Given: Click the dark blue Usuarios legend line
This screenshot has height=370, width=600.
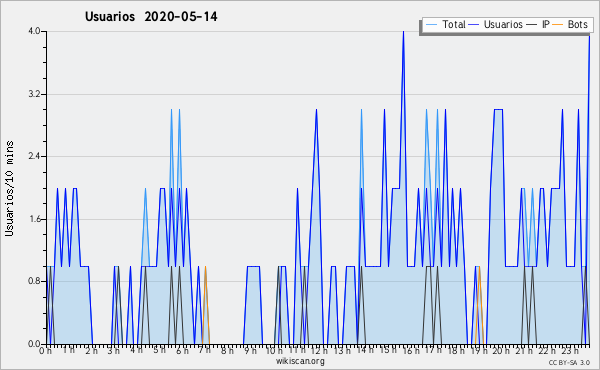Looking at the screenshot, I should (474, 25).
